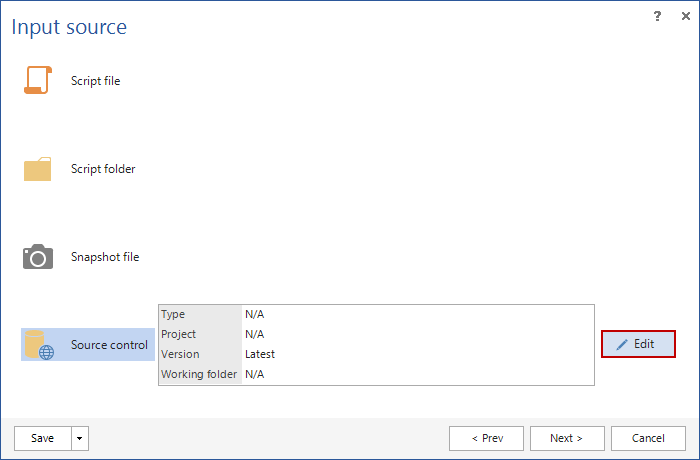Open help via the question mark icon

pos(657,16)
